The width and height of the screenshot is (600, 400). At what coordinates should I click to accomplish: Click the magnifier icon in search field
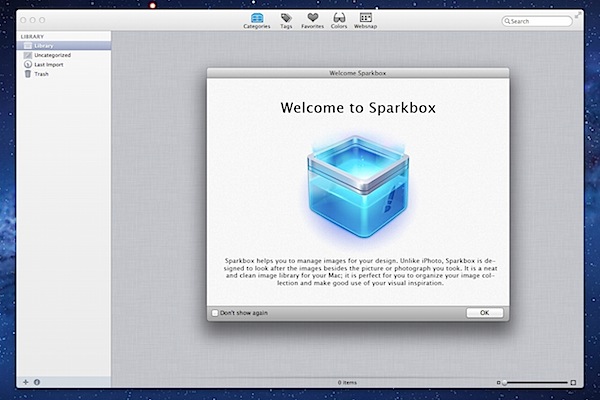tap(507, 21)
